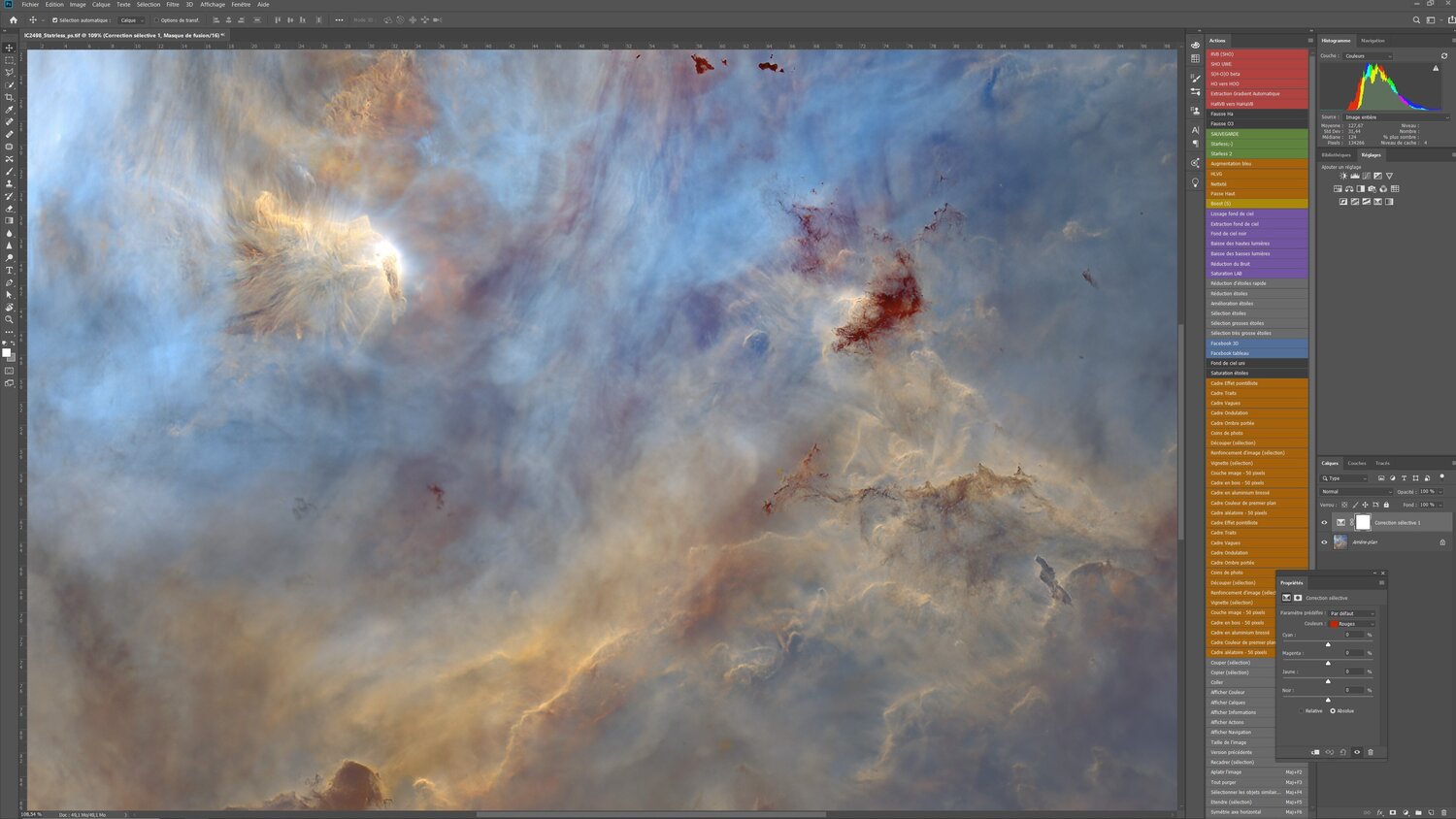Select the Zoom tool
The image size is (1456, 819).
10,319
